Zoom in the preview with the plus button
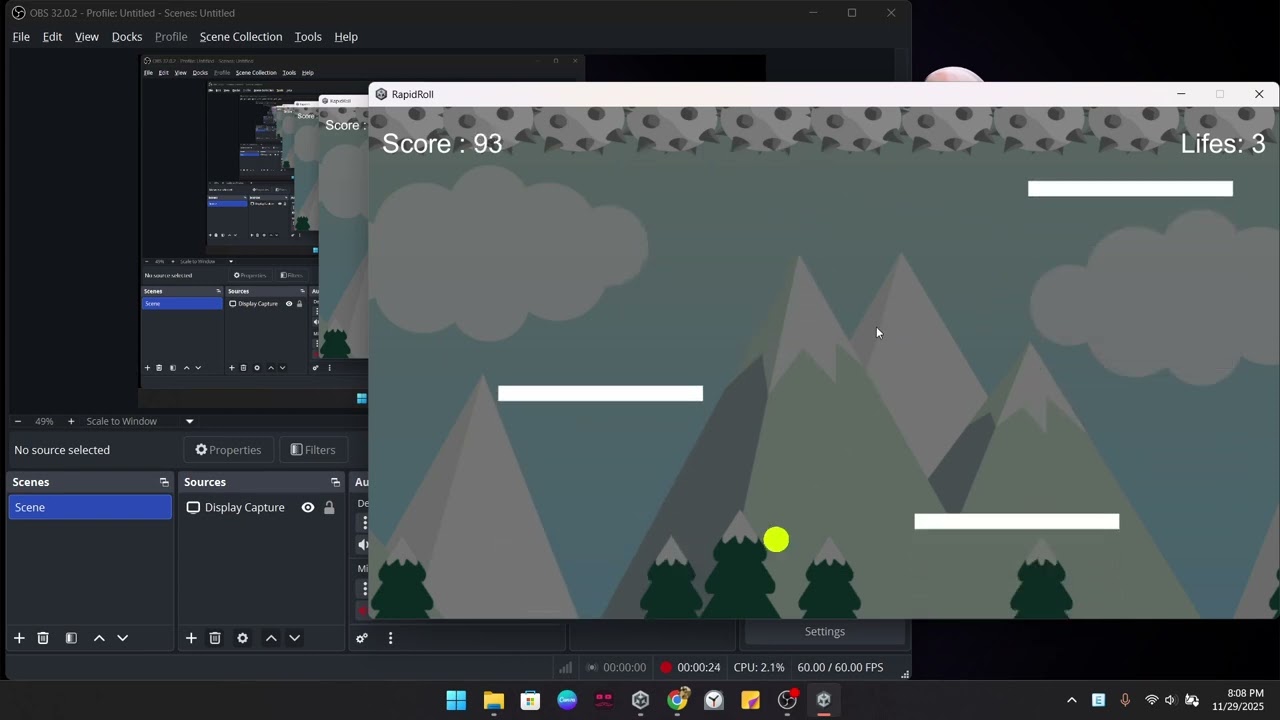The height and width of the screenshot is (720, 1280). [71, 421]
